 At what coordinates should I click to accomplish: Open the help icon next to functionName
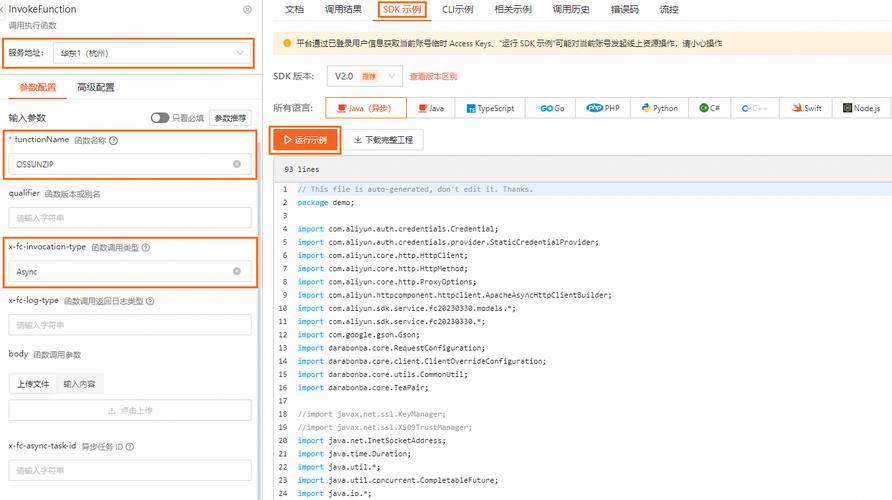(113, 141)
